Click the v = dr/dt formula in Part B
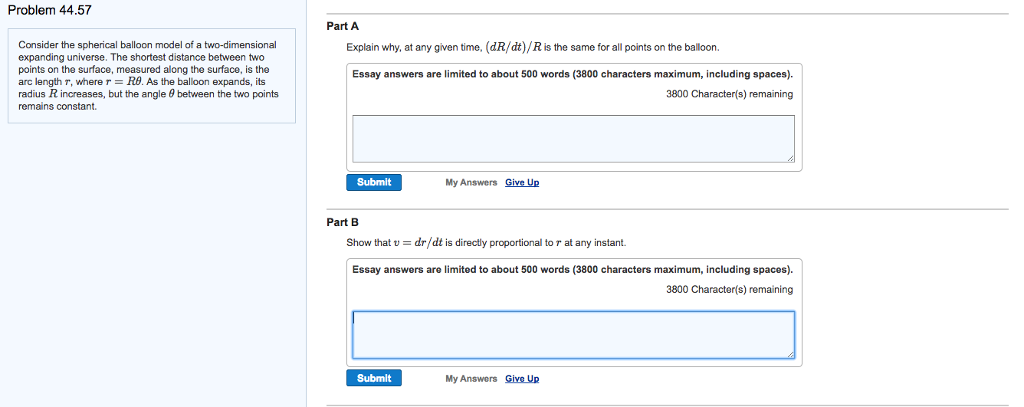The image size is (1024, 407). (418, 243)
